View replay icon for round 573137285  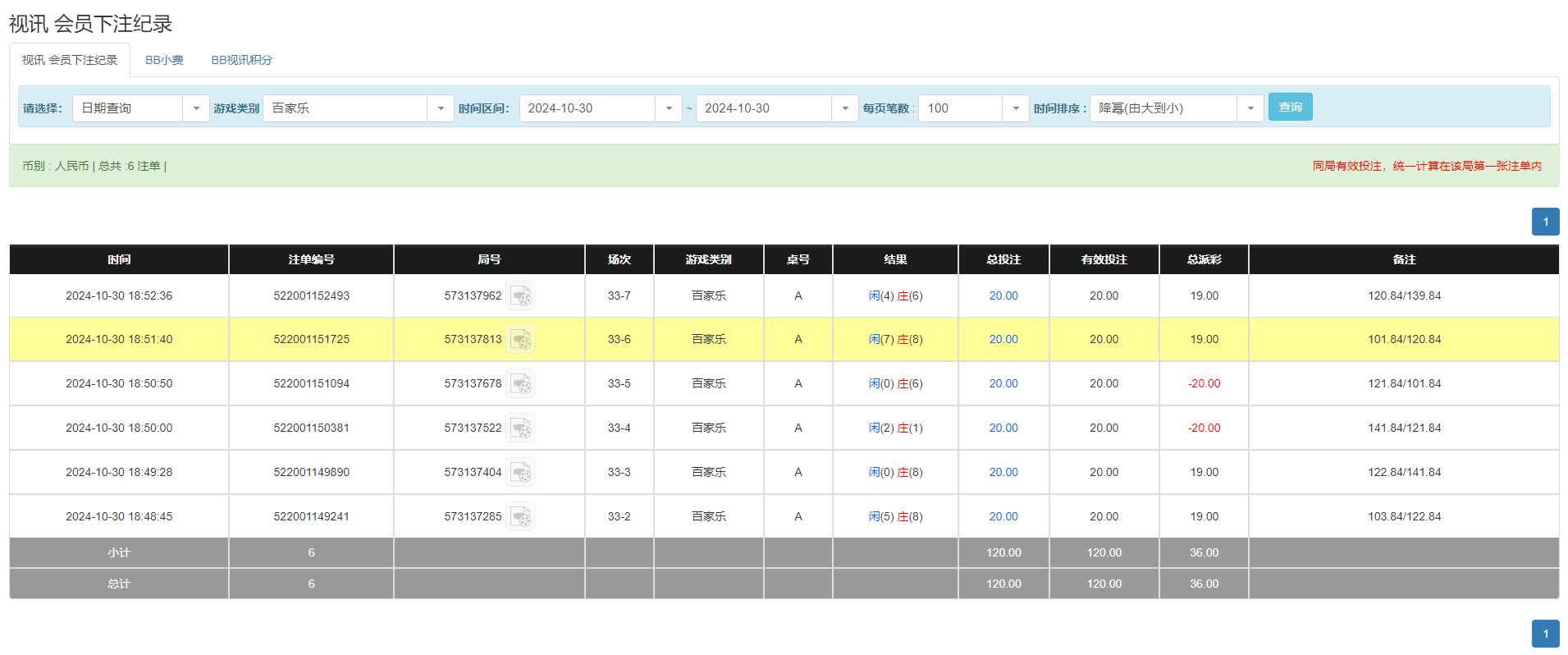(519, 517)
